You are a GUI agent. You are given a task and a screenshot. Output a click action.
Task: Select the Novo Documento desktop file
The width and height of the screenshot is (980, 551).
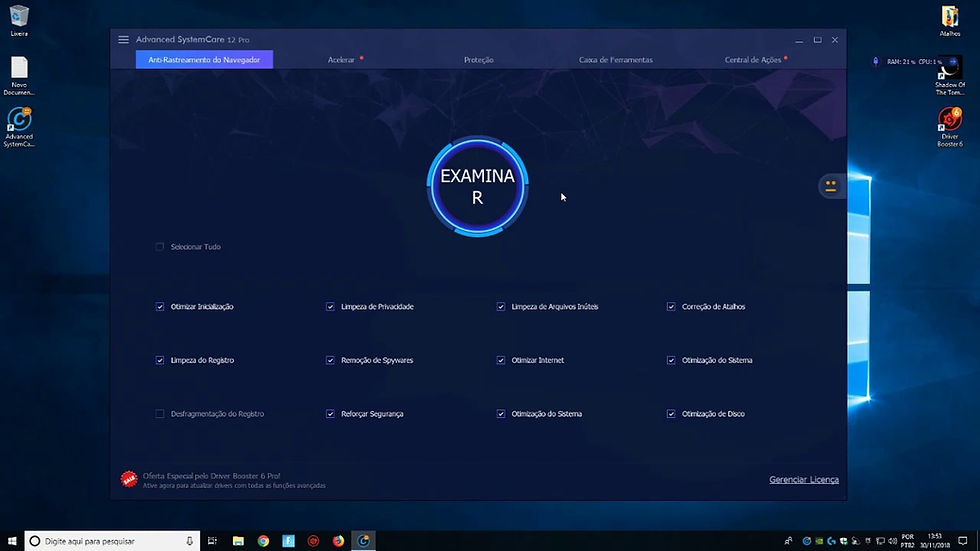coord(19,76)
